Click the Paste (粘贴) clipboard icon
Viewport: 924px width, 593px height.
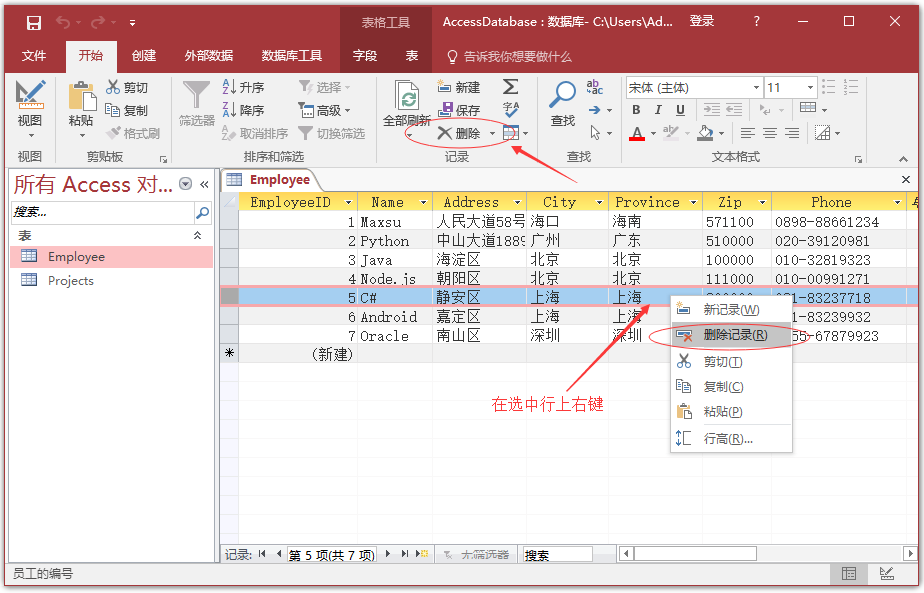click(x=81, y=97)
